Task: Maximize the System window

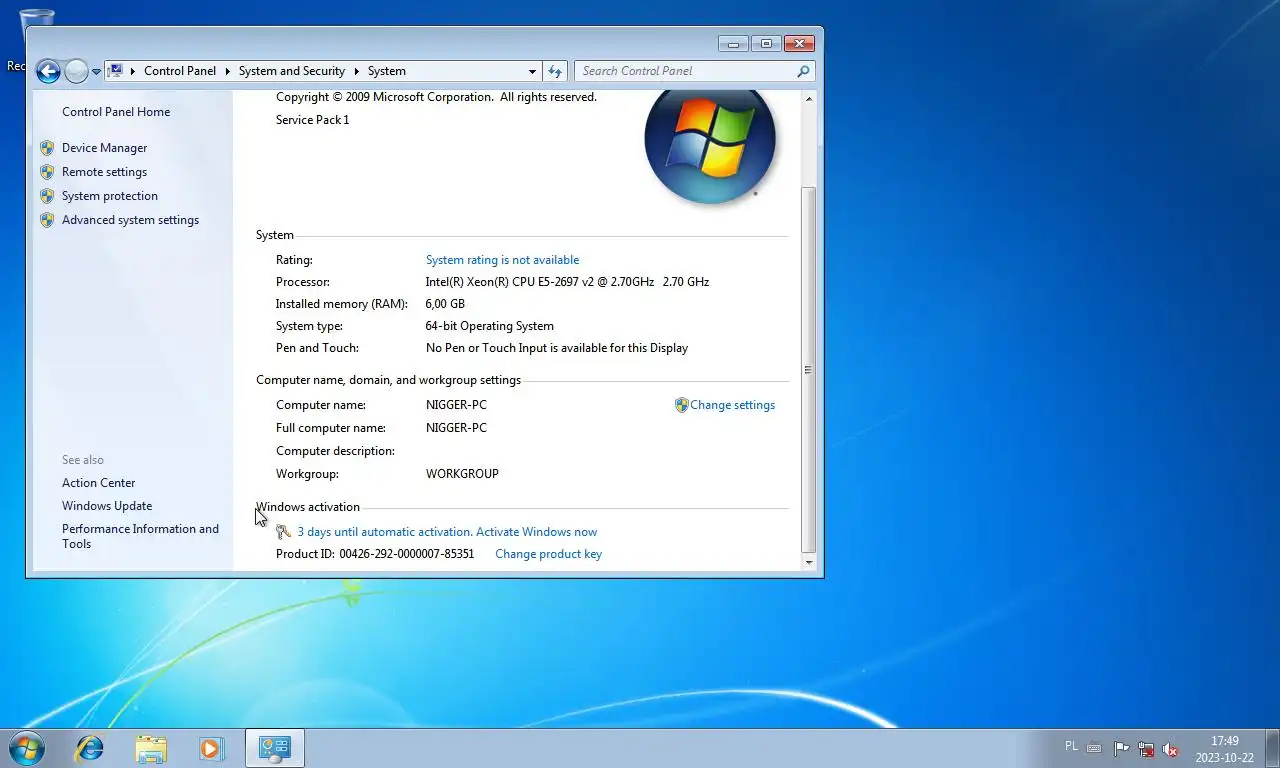Action: click(766, 43)
